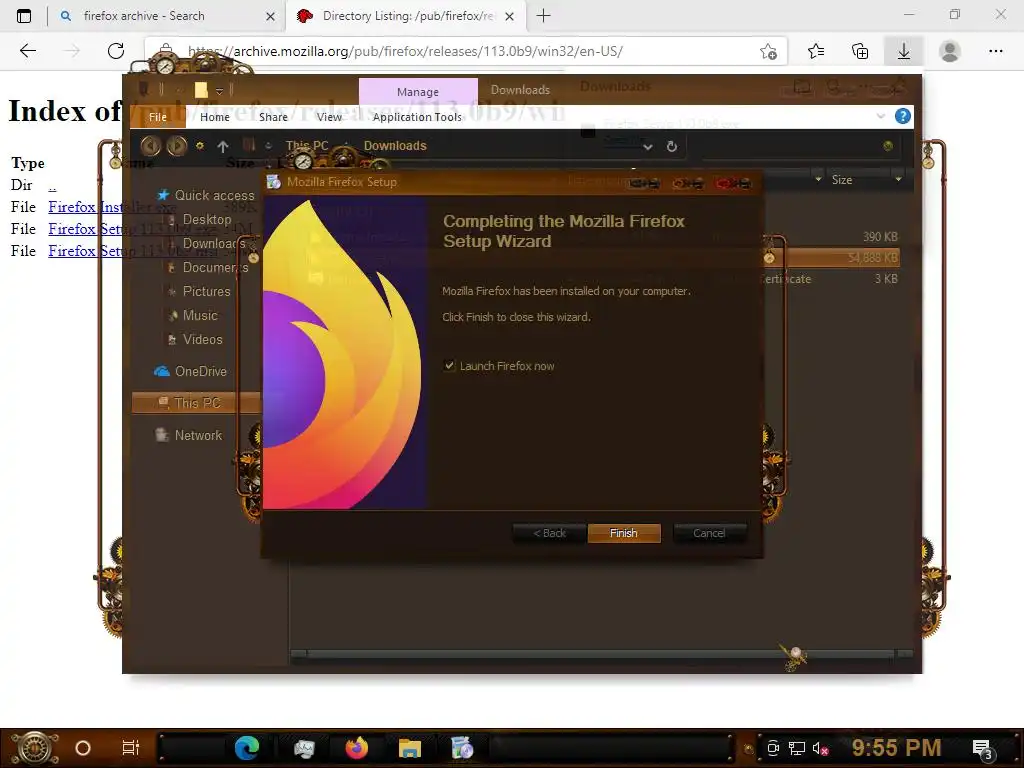Open Firefox from the taskbar
The image size is (1024, 768).
point(357,748)
